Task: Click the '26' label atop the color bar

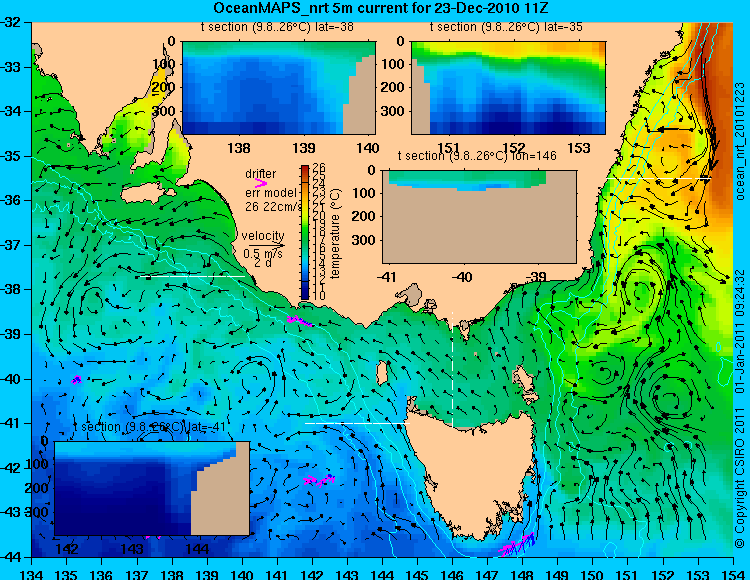Action: 319,168
